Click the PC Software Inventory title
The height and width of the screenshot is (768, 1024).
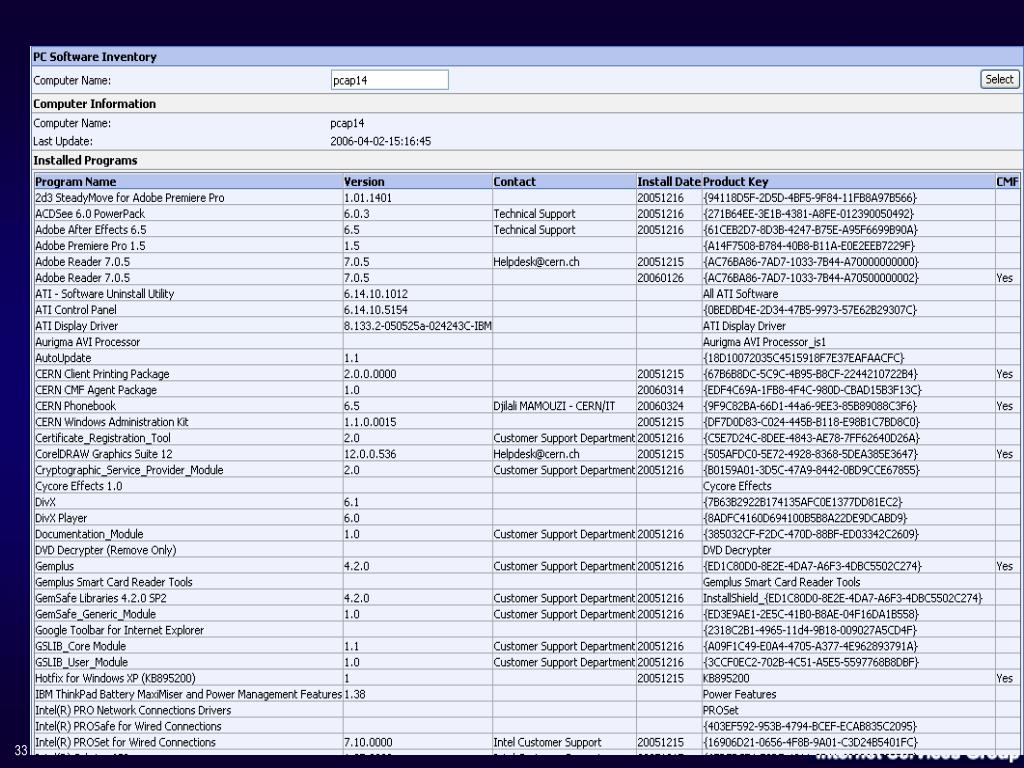pos(95,57)
